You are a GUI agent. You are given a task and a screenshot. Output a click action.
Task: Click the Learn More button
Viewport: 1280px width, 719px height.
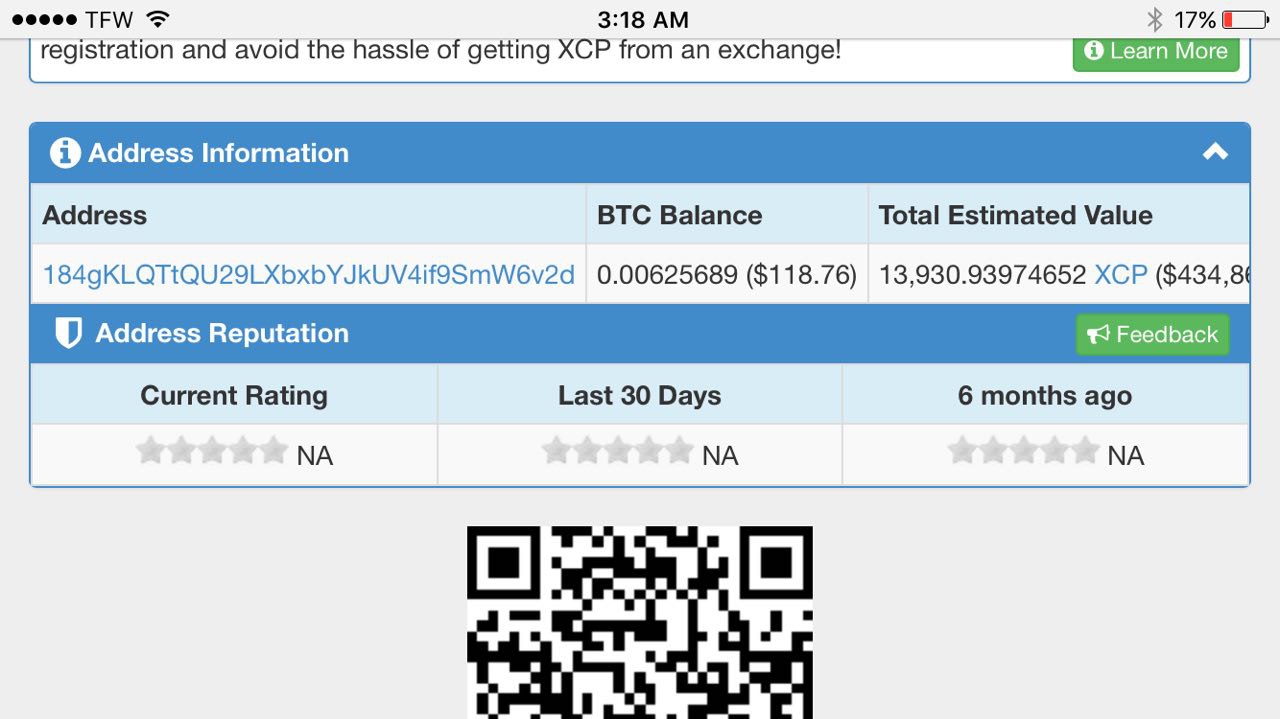(1156, 51)
